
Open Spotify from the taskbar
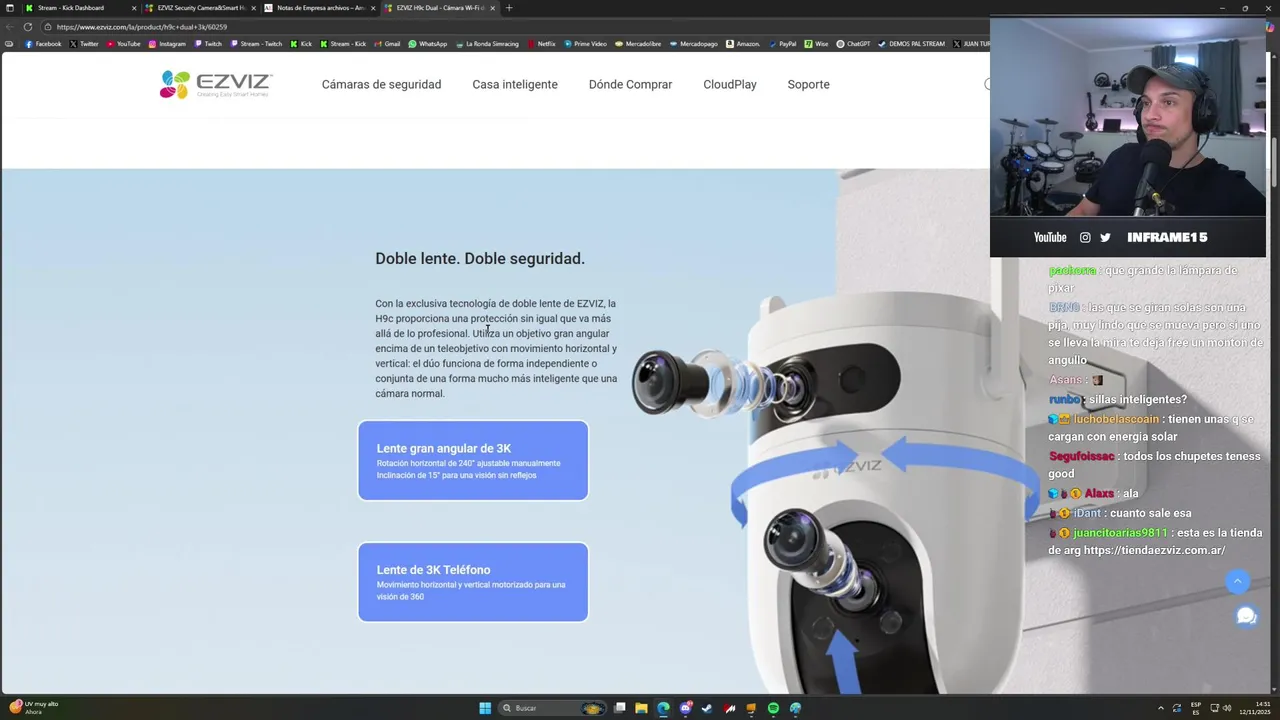[x=773, y=708]
